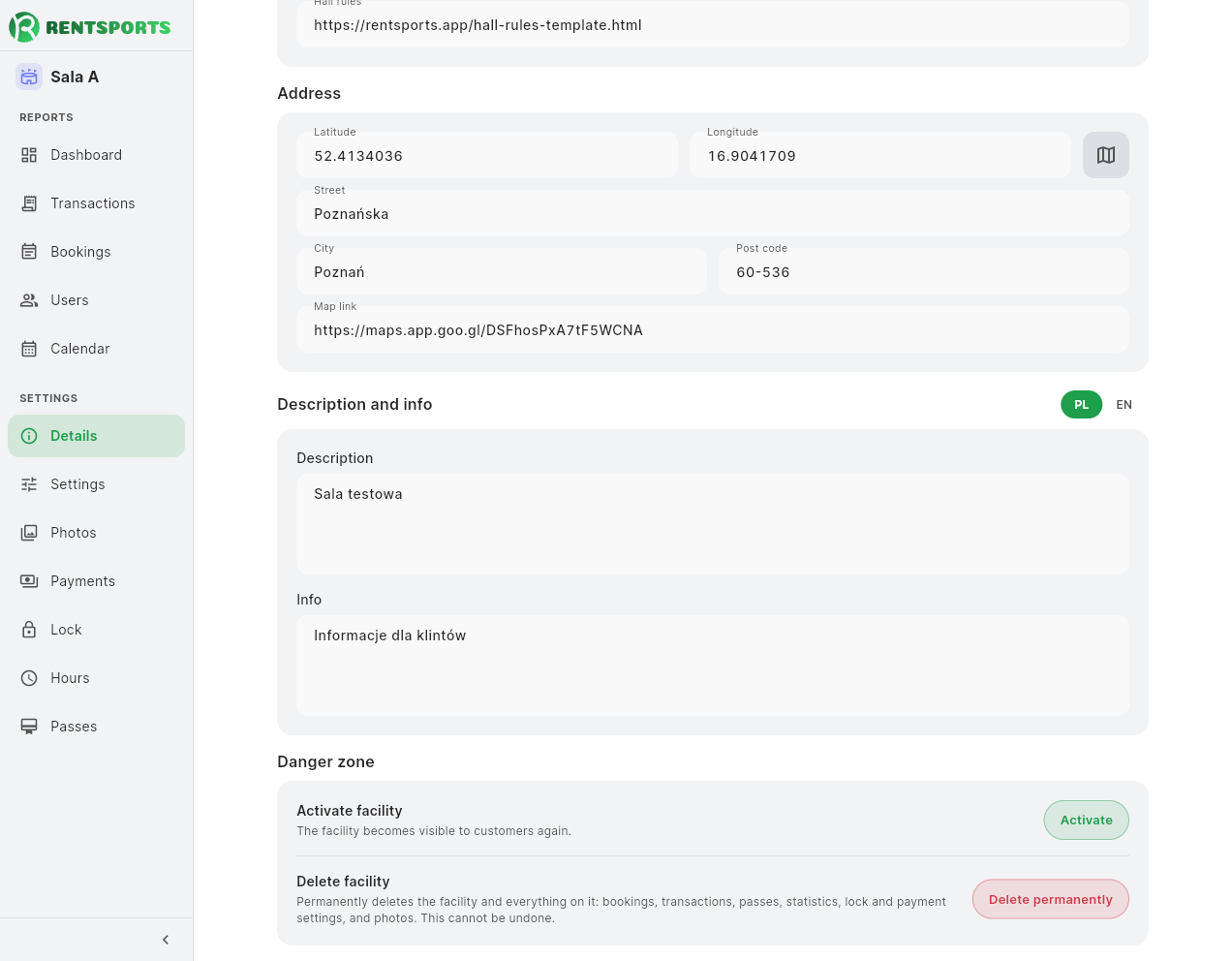Click the Activate facility button
The width and height of the screenshot is (1232, 961).
pyautogui.click(x=1087, y=821)
